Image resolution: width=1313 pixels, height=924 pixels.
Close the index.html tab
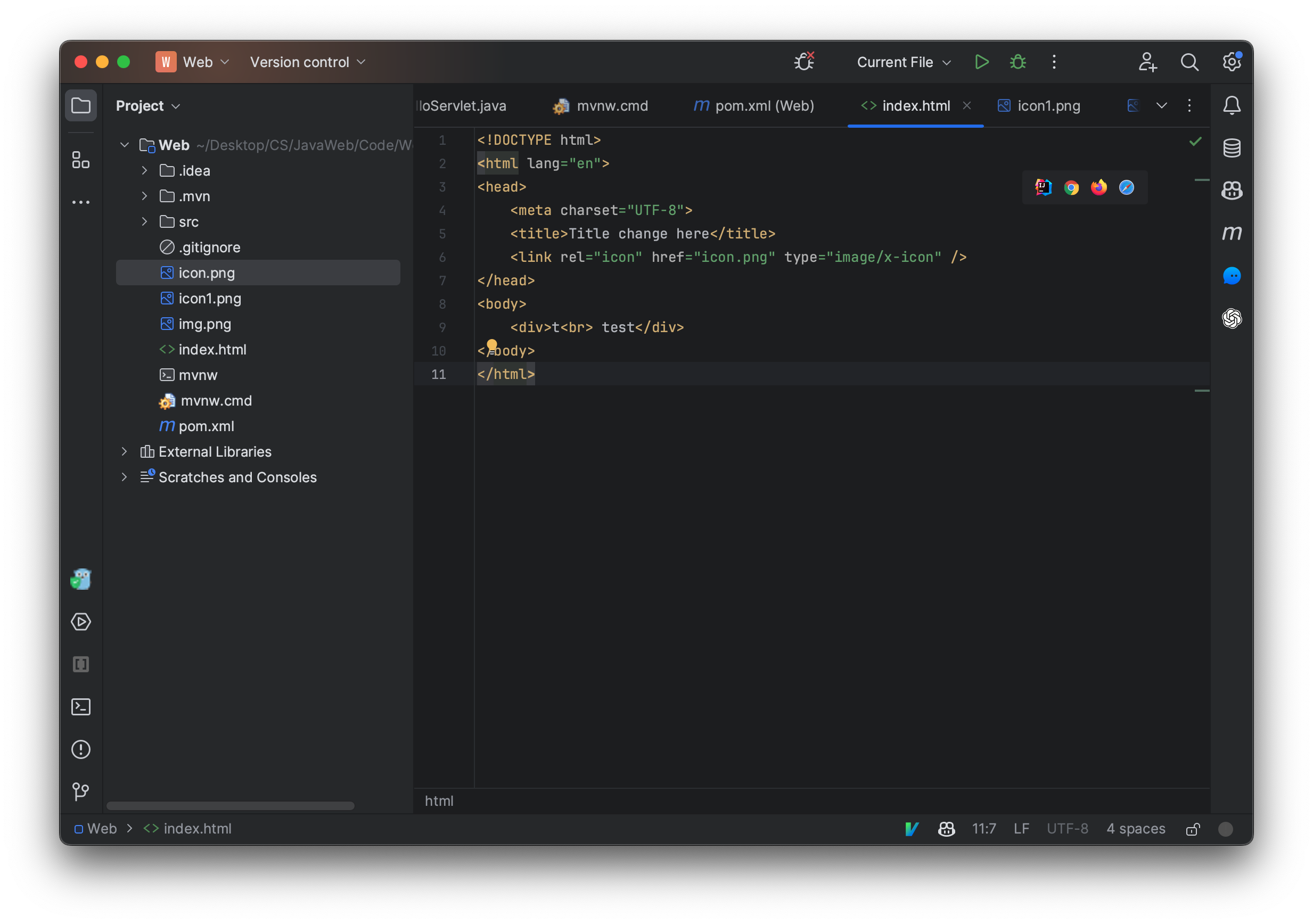[966, 106]
